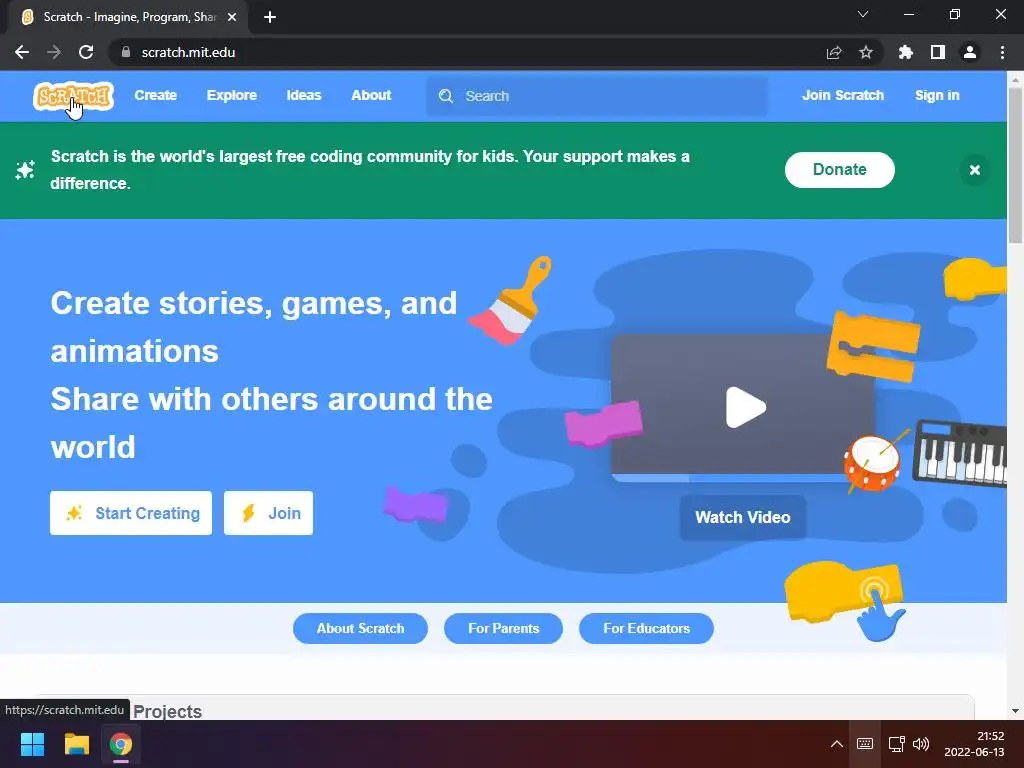Go back in browser history
This screenshot has height=768, width=1024.
click(22, 52)
